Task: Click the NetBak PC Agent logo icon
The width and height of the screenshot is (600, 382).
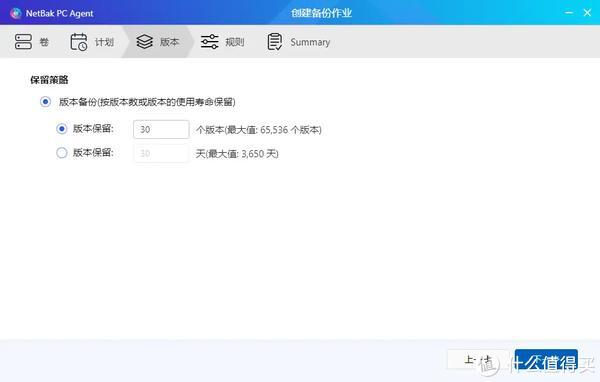Action: (16, 13)
